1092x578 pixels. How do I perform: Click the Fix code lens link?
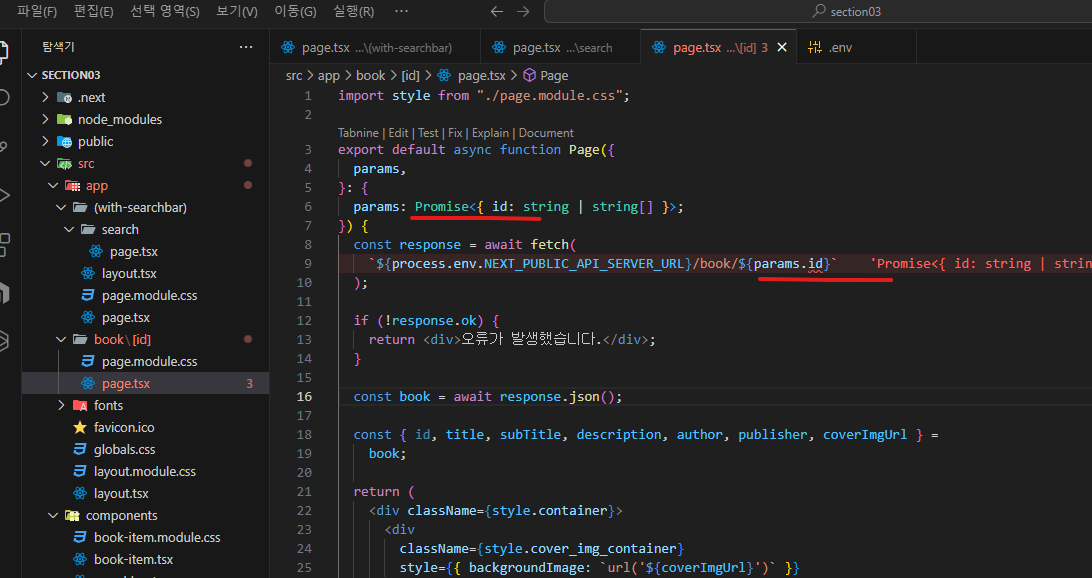455,133
